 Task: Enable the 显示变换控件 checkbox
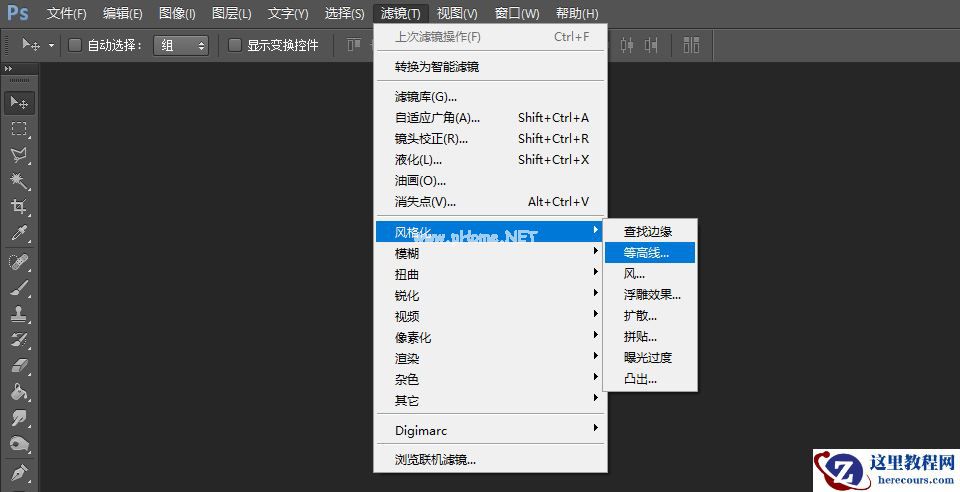(x=234, y=45)
